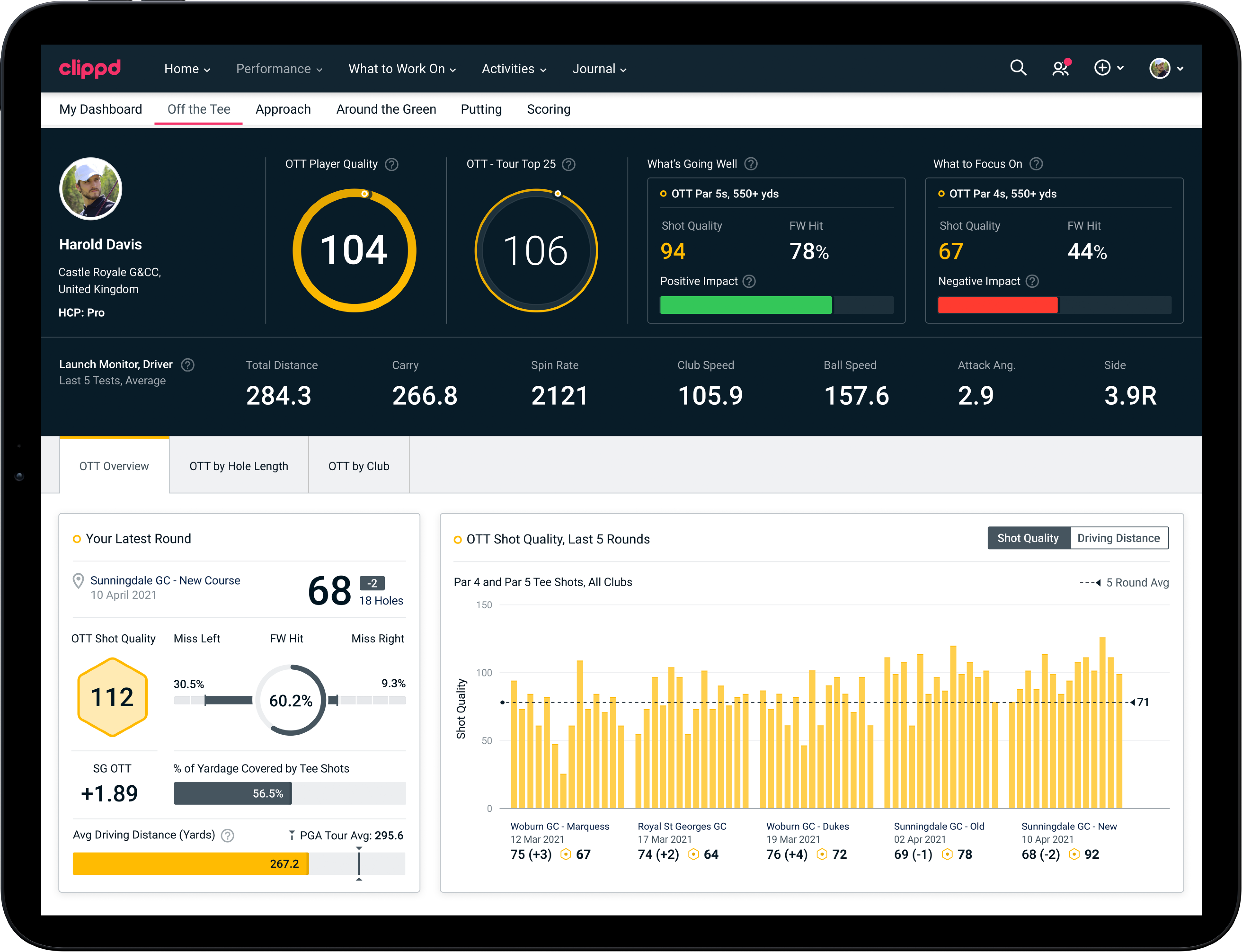This screenshot has height=952, width=1242.
Task: Open Sunningdale GC - New Course link
Action: point(165,580)
